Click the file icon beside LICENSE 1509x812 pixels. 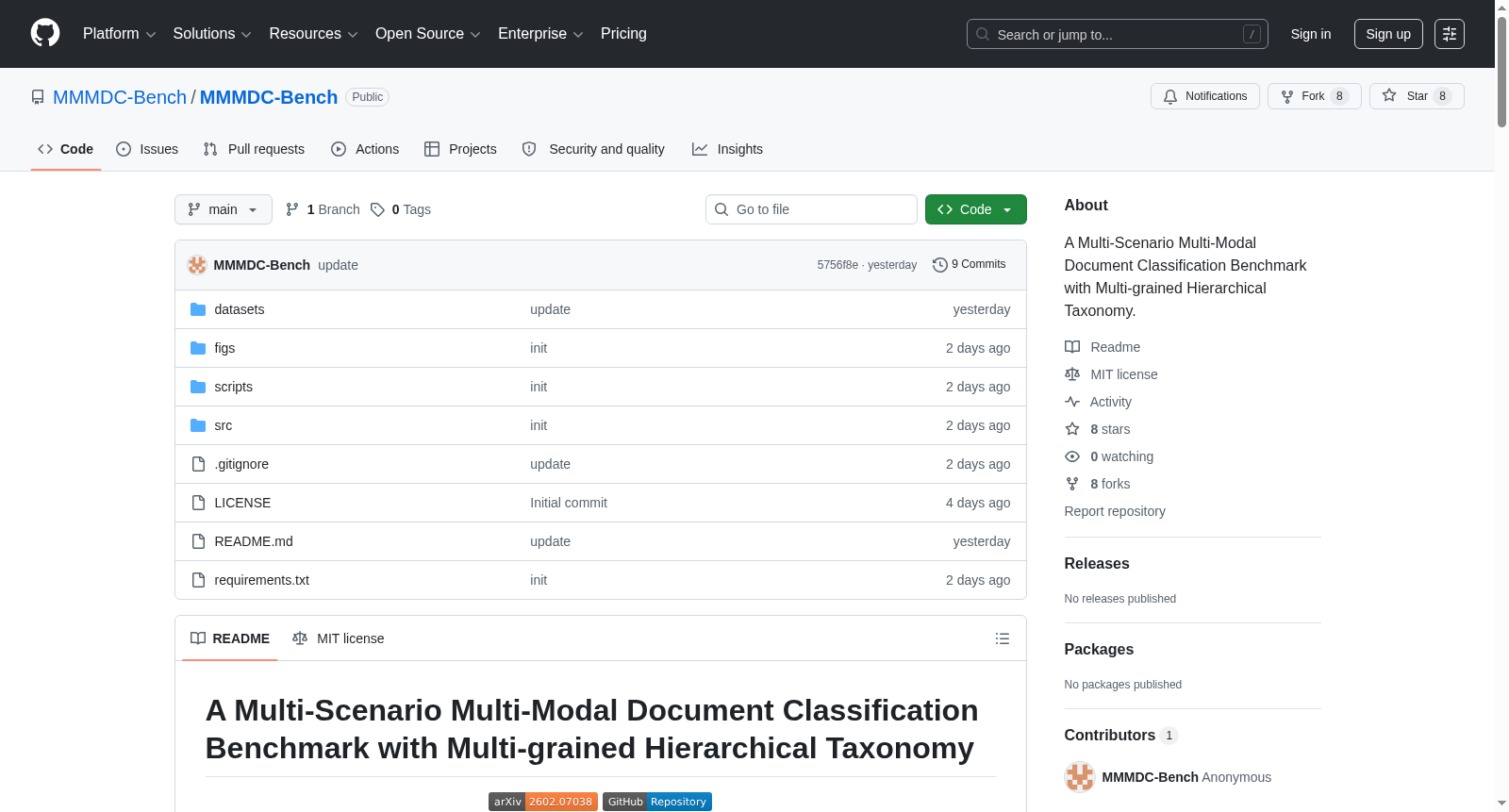[x=198, y=503]
